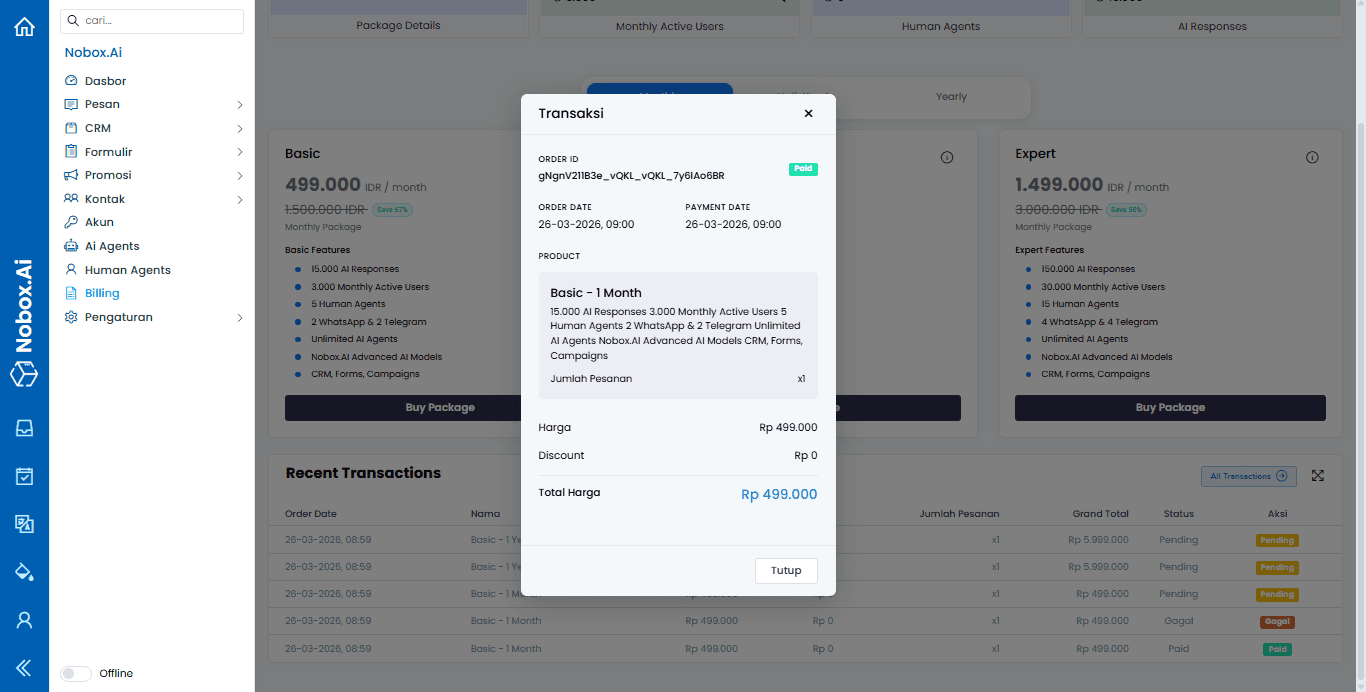Open the user profile icon in rail

click(24, 620)
